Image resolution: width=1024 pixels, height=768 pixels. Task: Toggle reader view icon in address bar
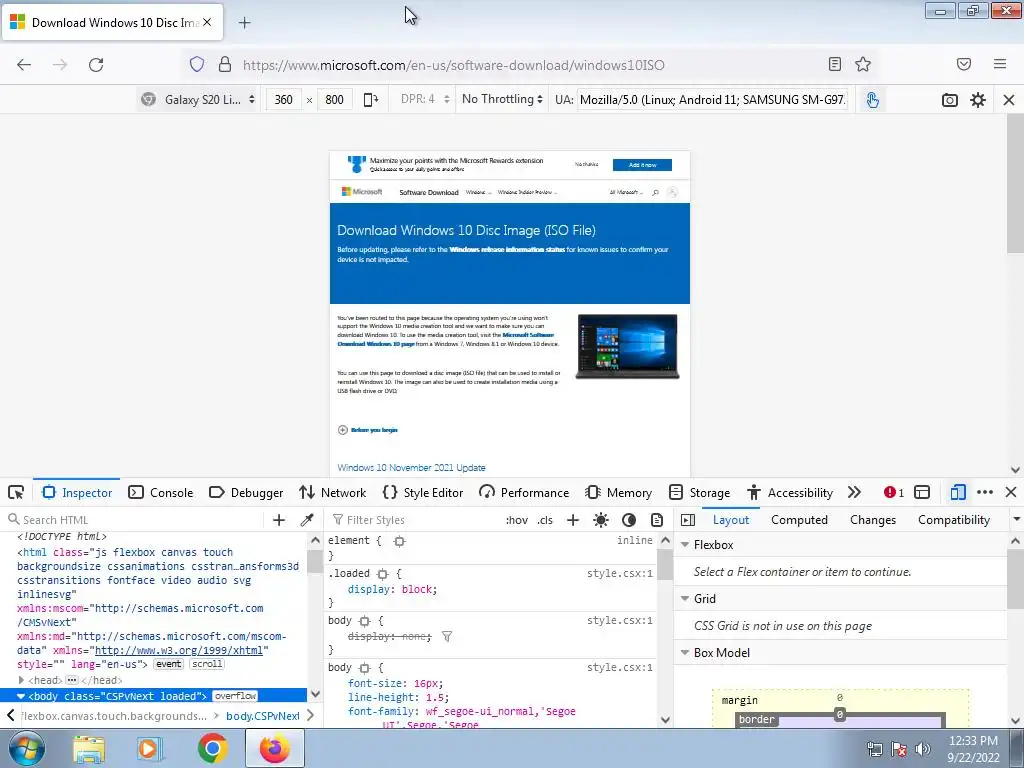(x=835, y=64)
